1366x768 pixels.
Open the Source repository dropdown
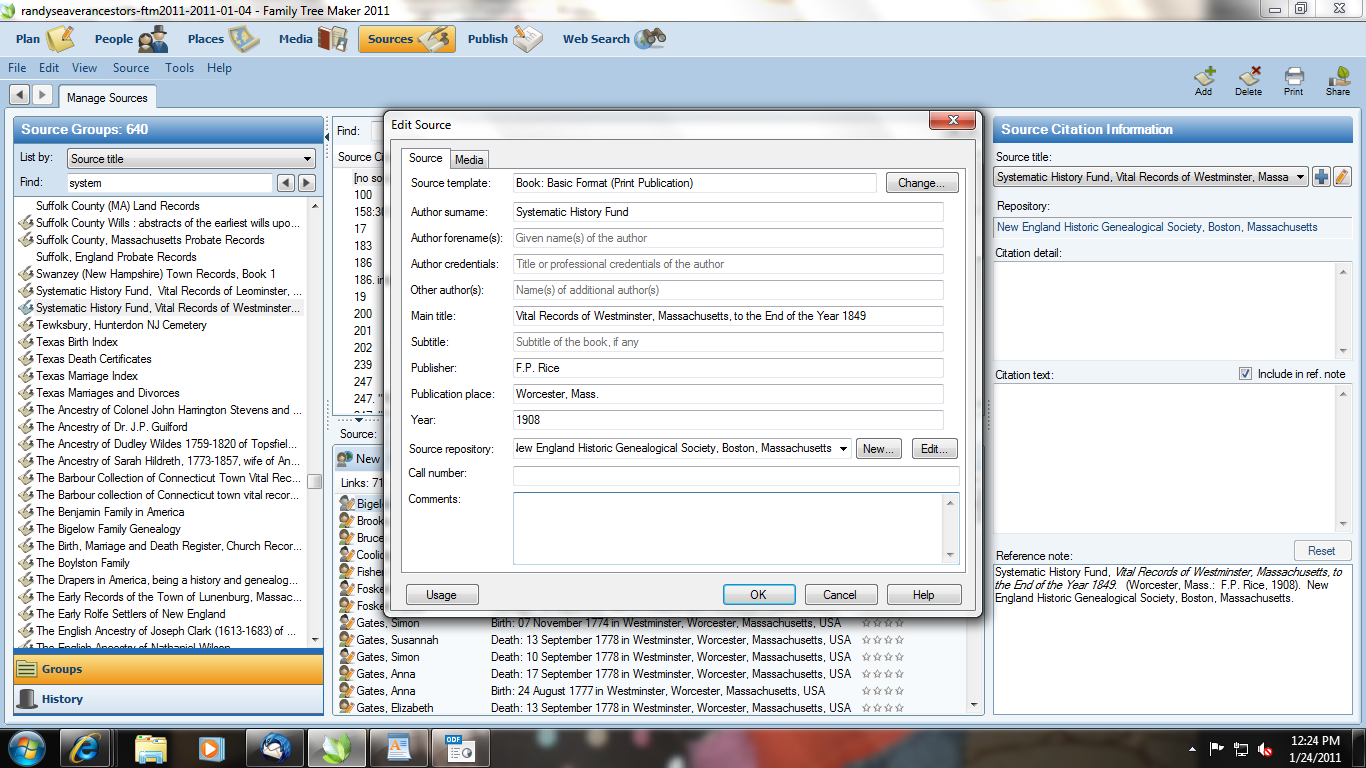click(x=843, y=449)
